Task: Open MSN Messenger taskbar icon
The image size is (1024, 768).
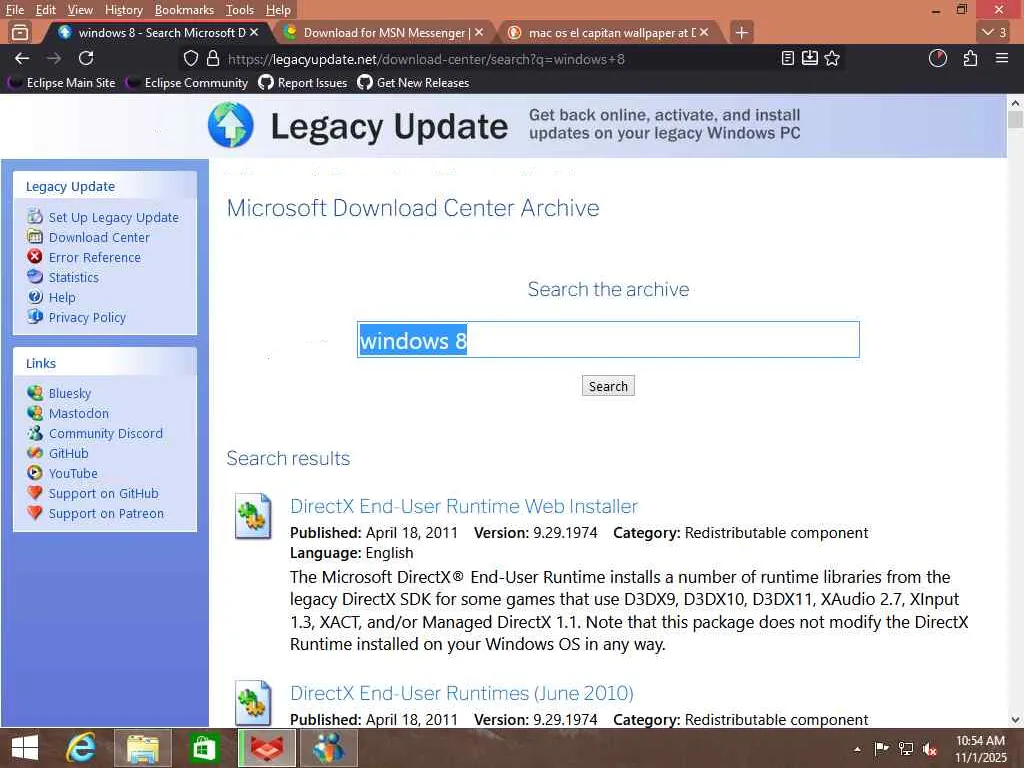Action: [x=328, y=748]
